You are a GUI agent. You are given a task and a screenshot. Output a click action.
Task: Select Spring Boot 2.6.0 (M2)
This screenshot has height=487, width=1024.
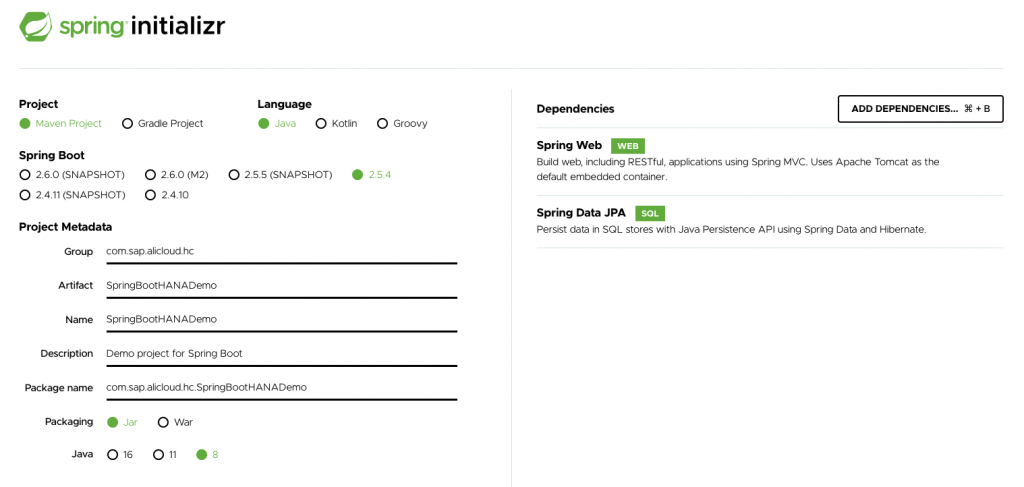pyautogui.click(x=177, y=175)
